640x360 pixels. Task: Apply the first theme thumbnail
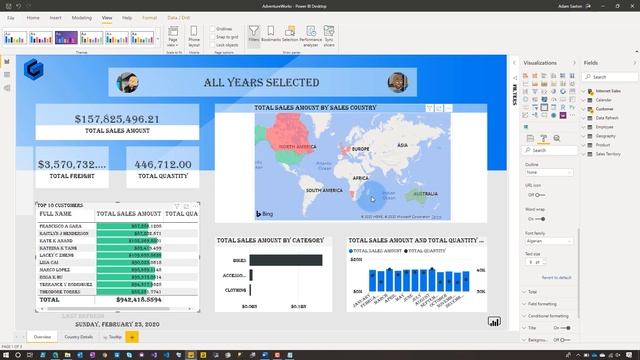point(16,38)
